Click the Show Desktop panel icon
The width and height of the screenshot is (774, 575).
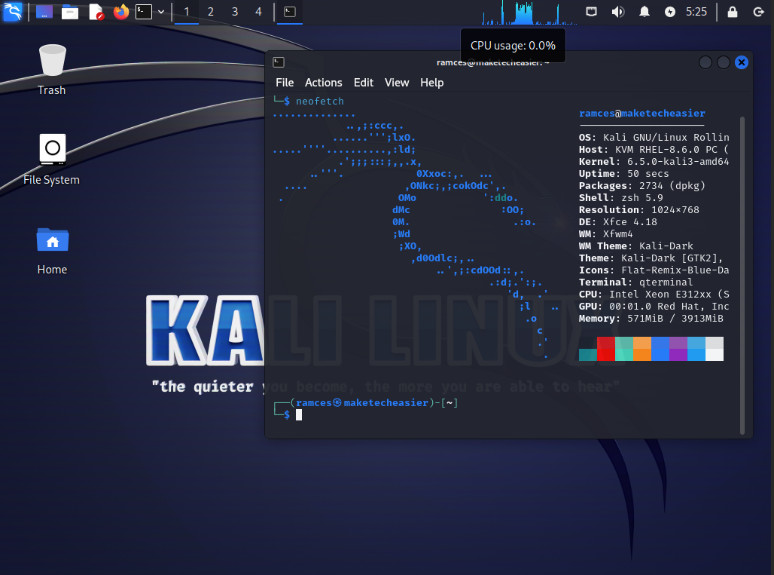click(x=44, y=11)
